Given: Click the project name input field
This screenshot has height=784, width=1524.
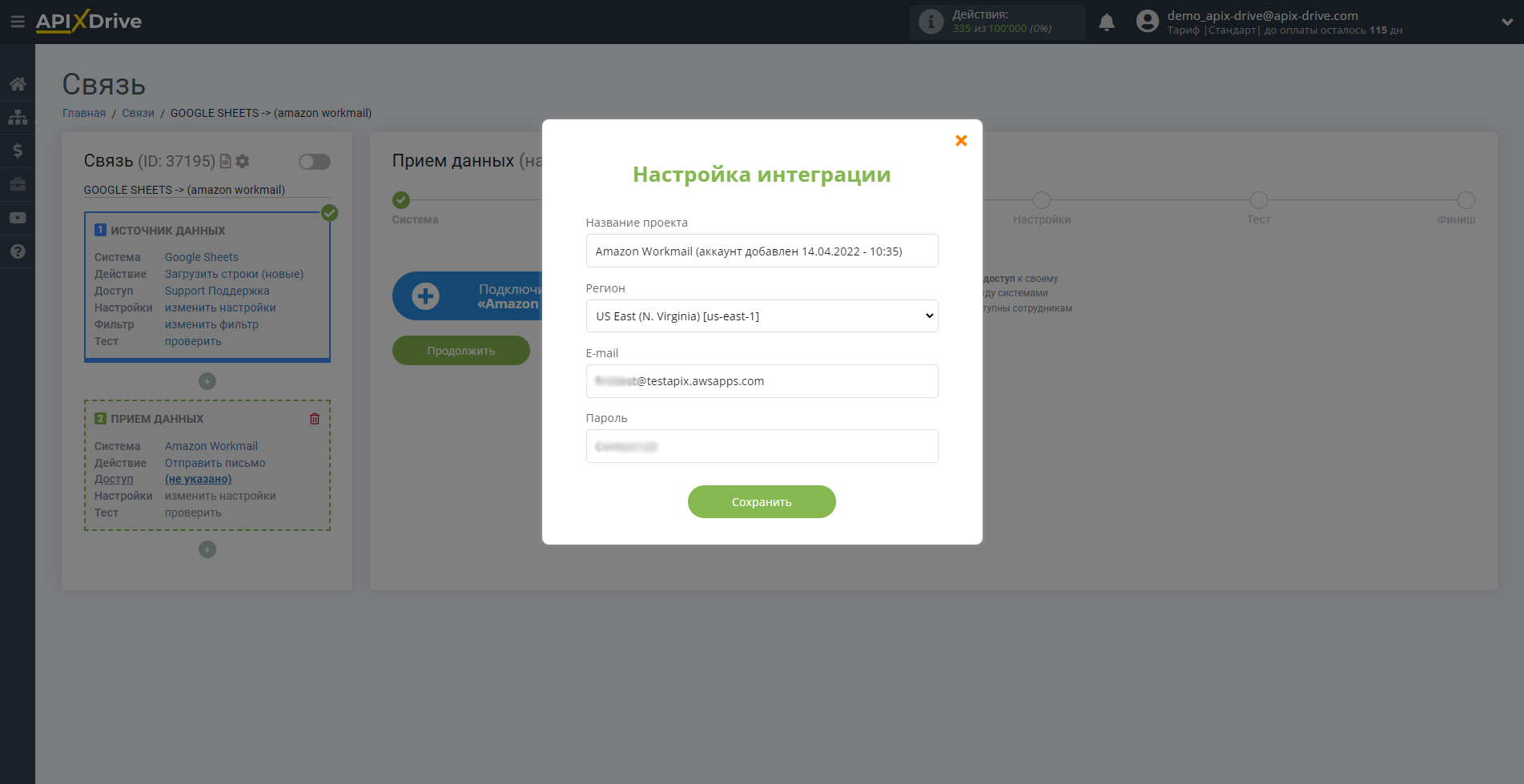Looking at the screenshot, I should 762,251.
